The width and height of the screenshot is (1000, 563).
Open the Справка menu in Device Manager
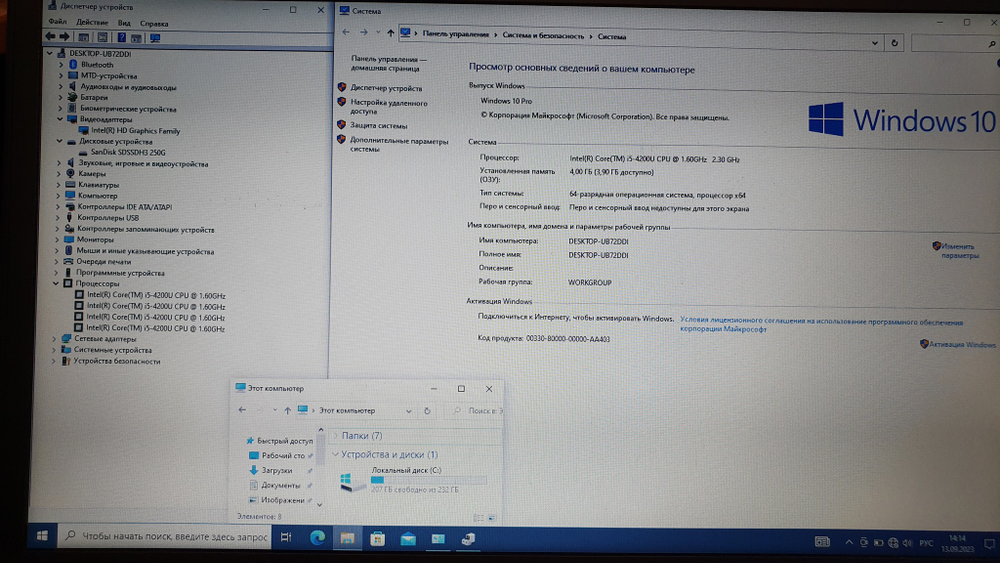pos(154,23)
